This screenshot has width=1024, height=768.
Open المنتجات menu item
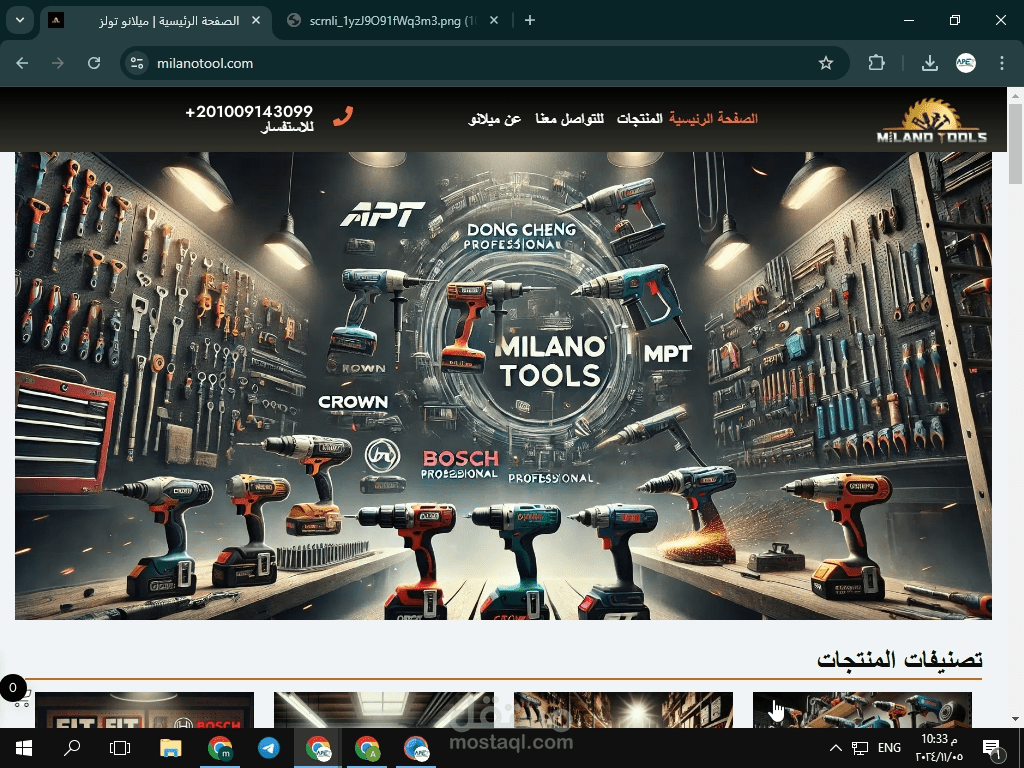tap(639, 118)
